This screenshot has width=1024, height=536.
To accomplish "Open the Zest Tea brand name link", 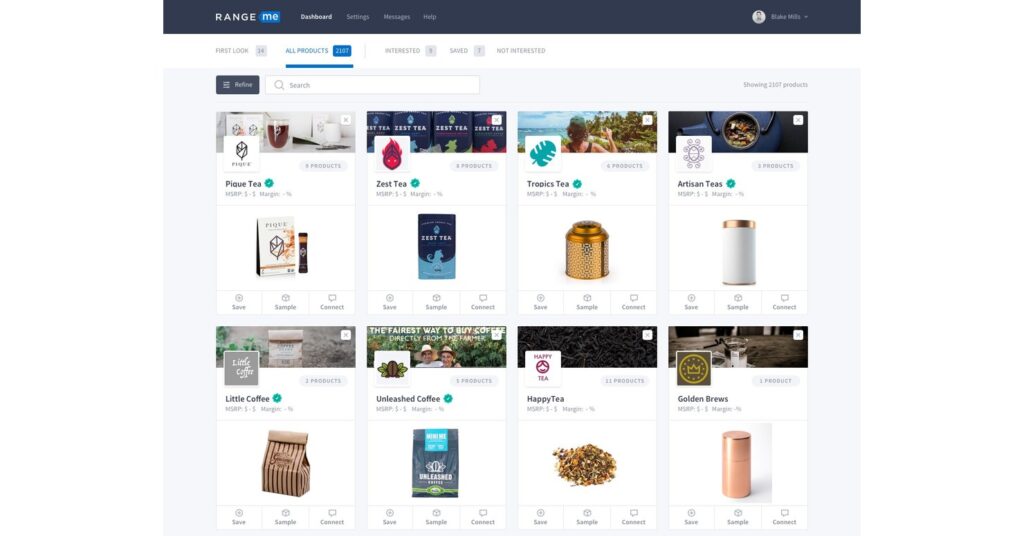I will click(391, 184).
